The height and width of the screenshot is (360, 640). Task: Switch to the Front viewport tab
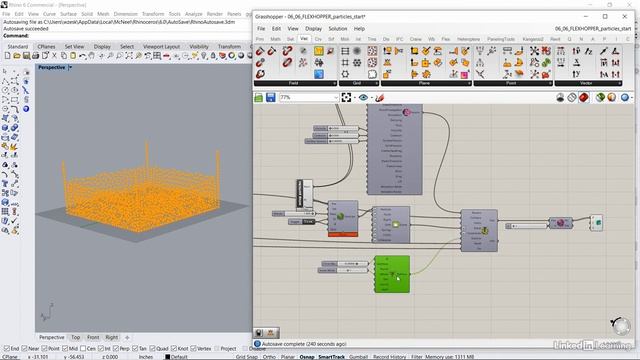click(93, 338)
